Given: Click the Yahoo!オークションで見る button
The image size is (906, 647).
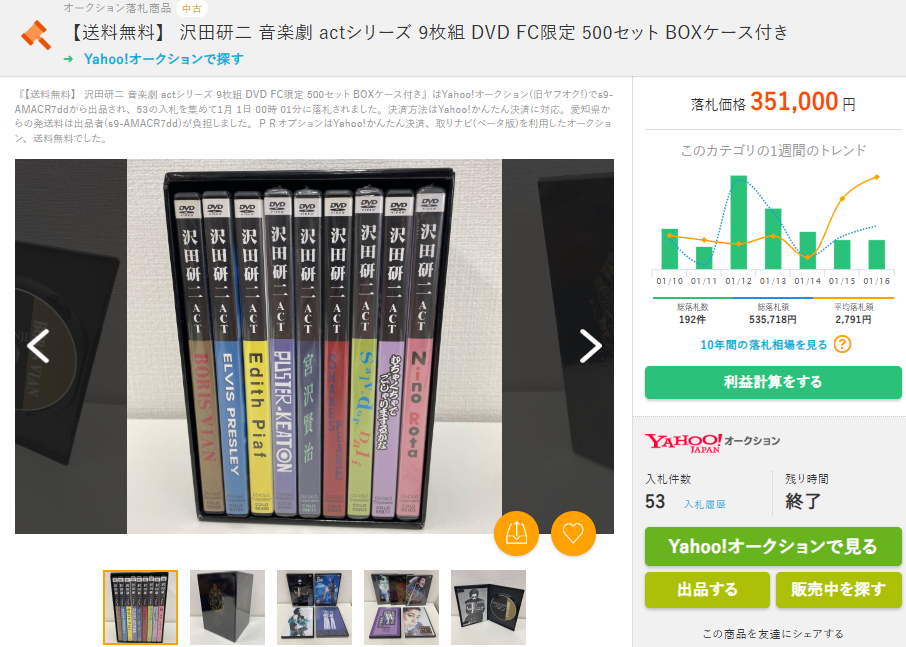Looking at the screenshot, I should [x=773, y=546].
